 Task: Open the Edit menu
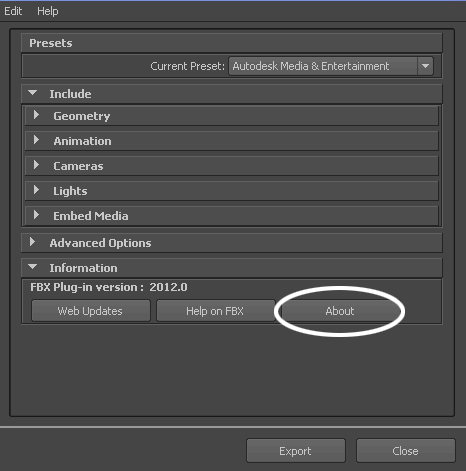tap(13, 11)
